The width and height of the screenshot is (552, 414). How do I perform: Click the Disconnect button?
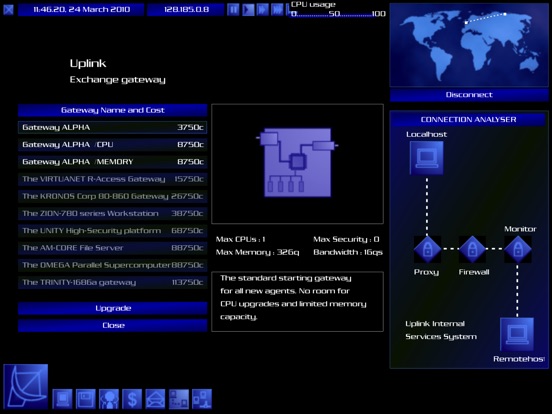(469, 95)
